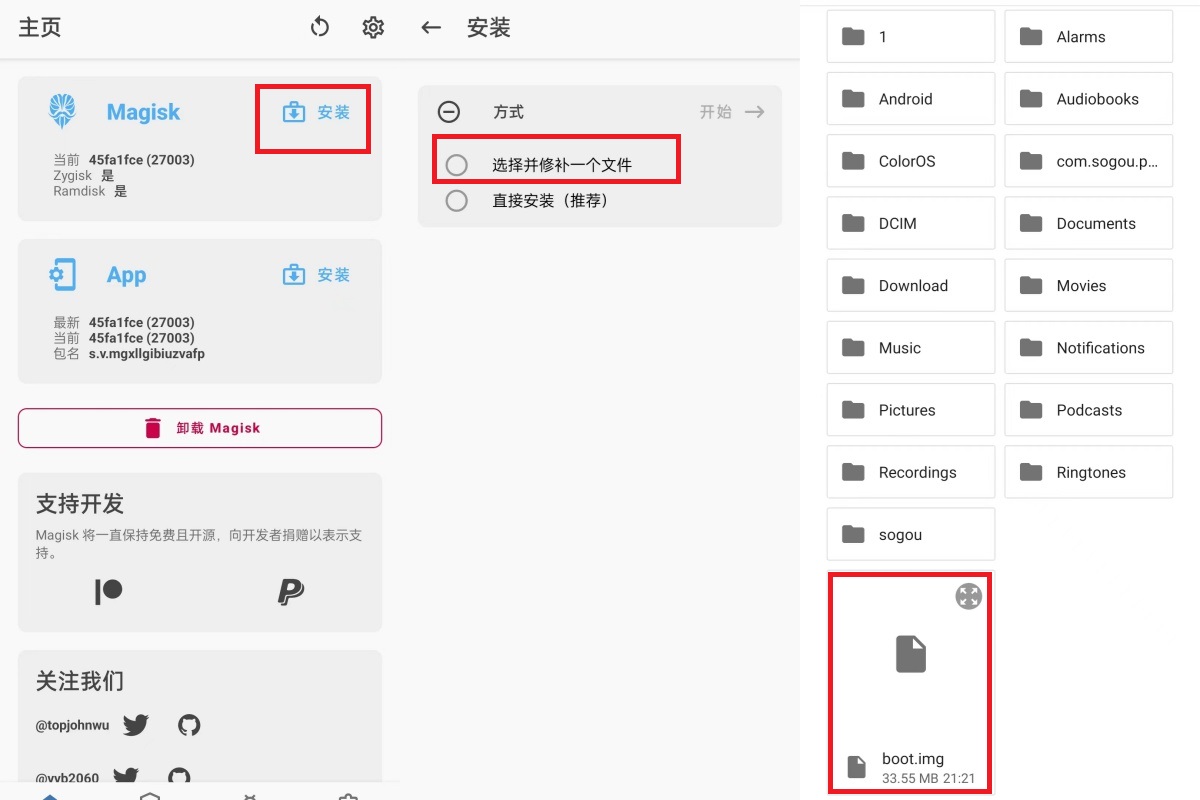
Task: Expand boot.img preview with the corner icon
Action: point(968,597)
